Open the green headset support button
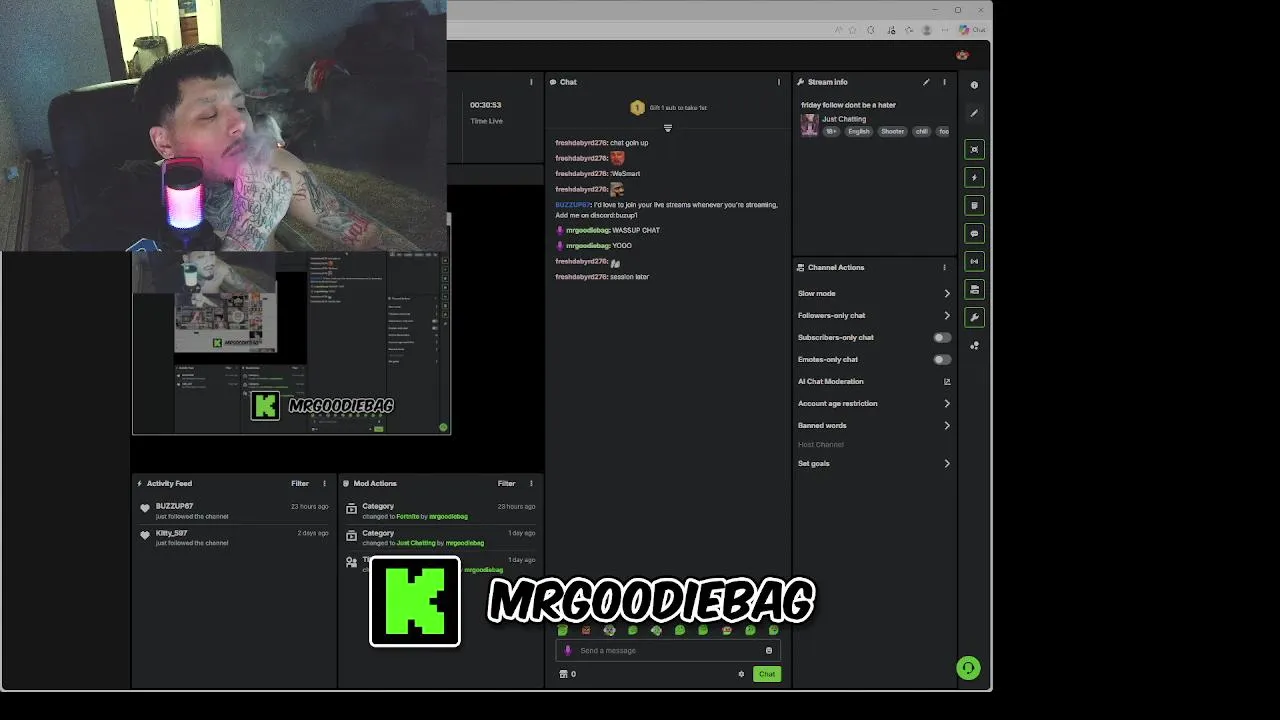This screenshot has width=1280, height=720. pos(968,668)
